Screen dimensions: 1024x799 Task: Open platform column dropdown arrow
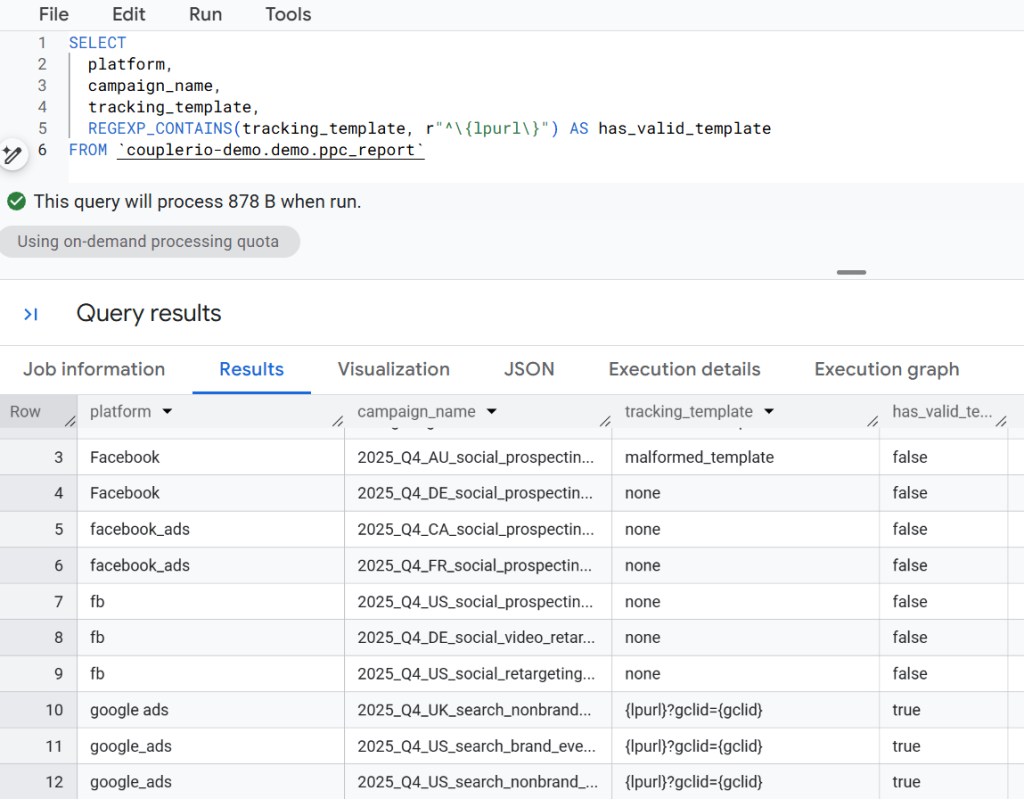(x=167, y=412)
